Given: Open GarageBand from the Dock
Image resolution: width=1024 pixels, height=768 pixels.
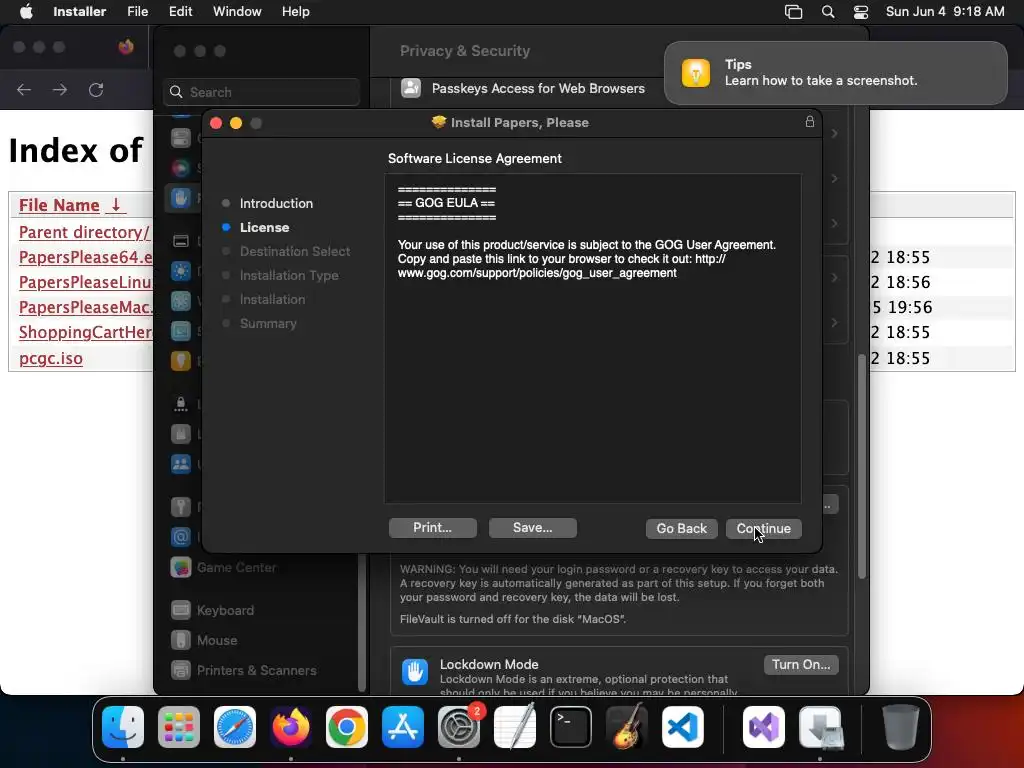Looking at the screenshot, I should [x=627, y=727].
